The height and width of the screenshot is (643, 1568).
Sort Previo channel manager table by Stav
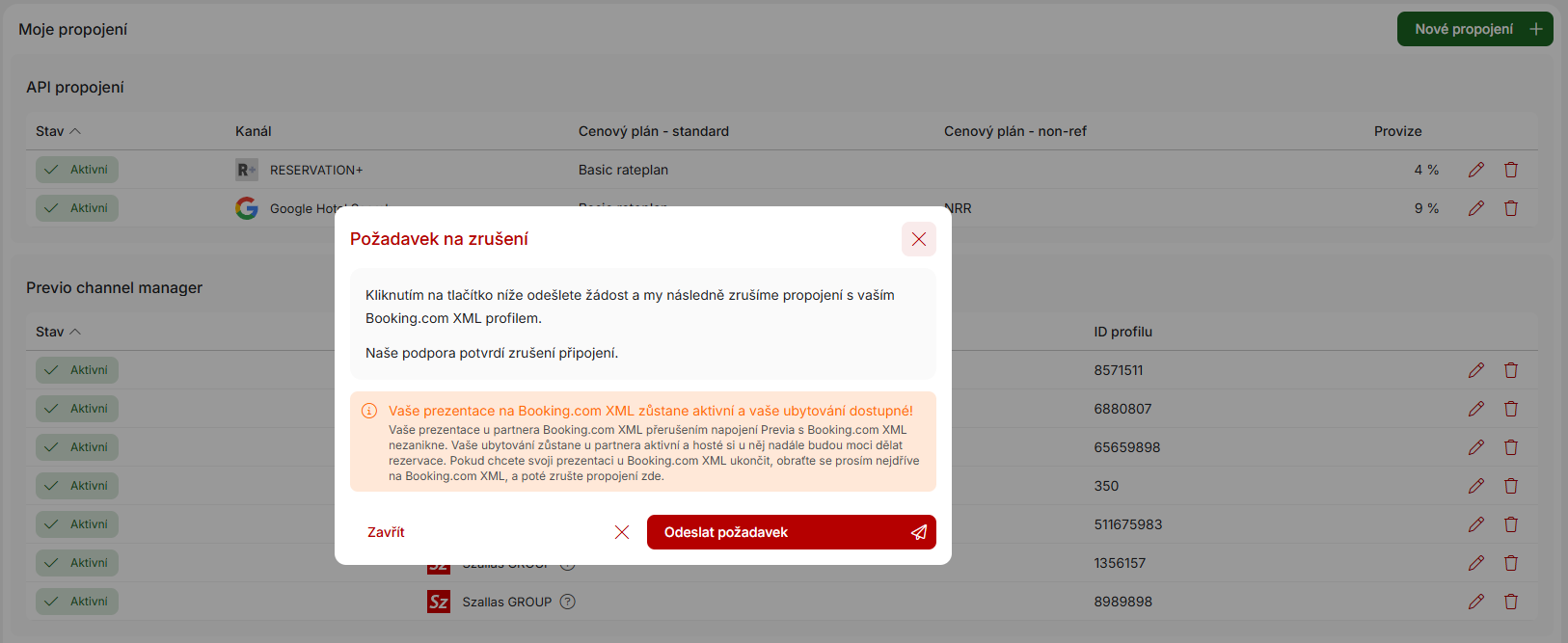[x=58, y=332]
